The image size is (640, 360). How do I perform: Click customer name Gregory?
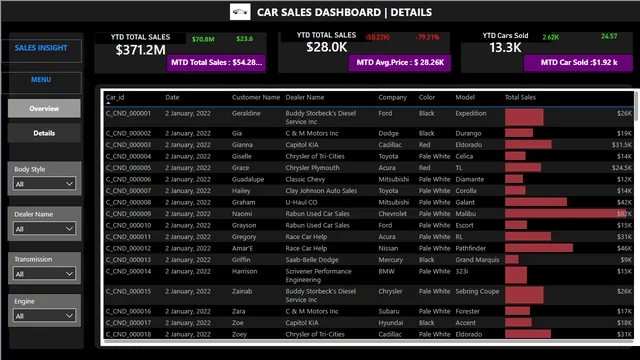pyautogui.click(x=244, y=236)
